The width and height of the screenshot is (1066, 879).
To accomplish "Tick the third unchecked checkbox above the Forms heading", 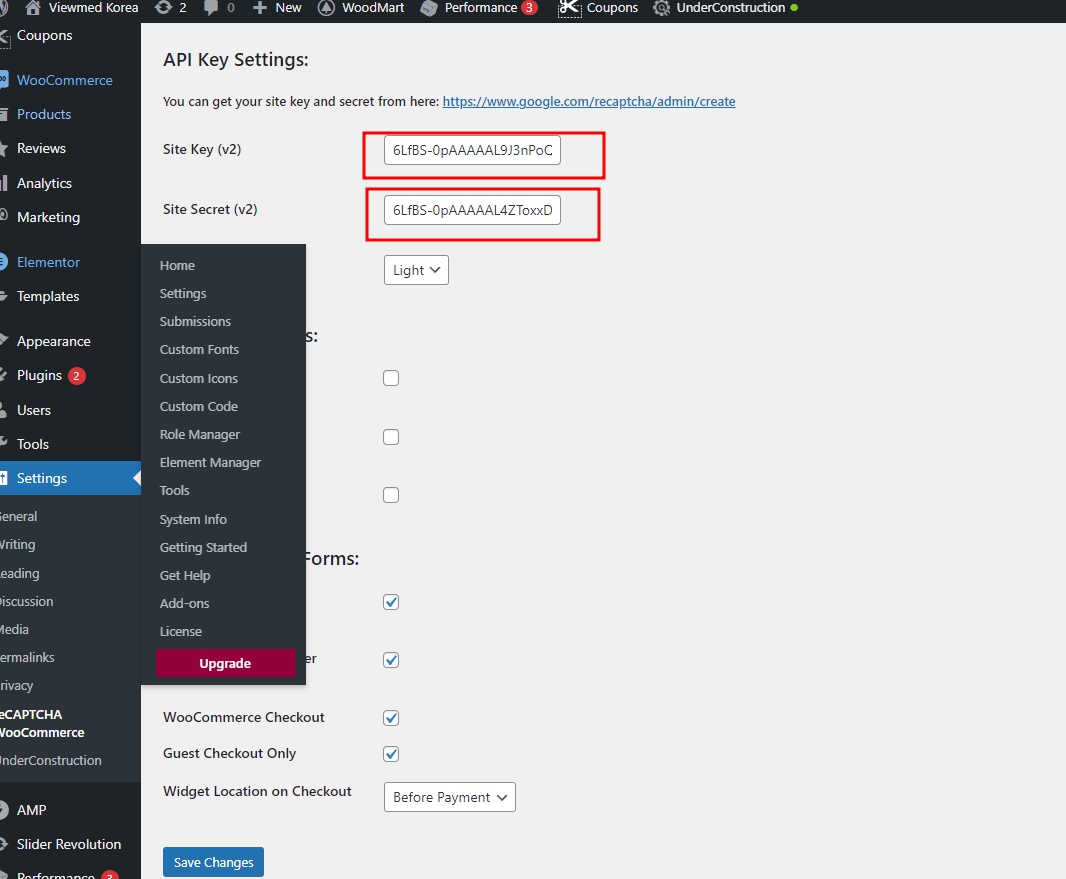I will [x=391, y=495].
